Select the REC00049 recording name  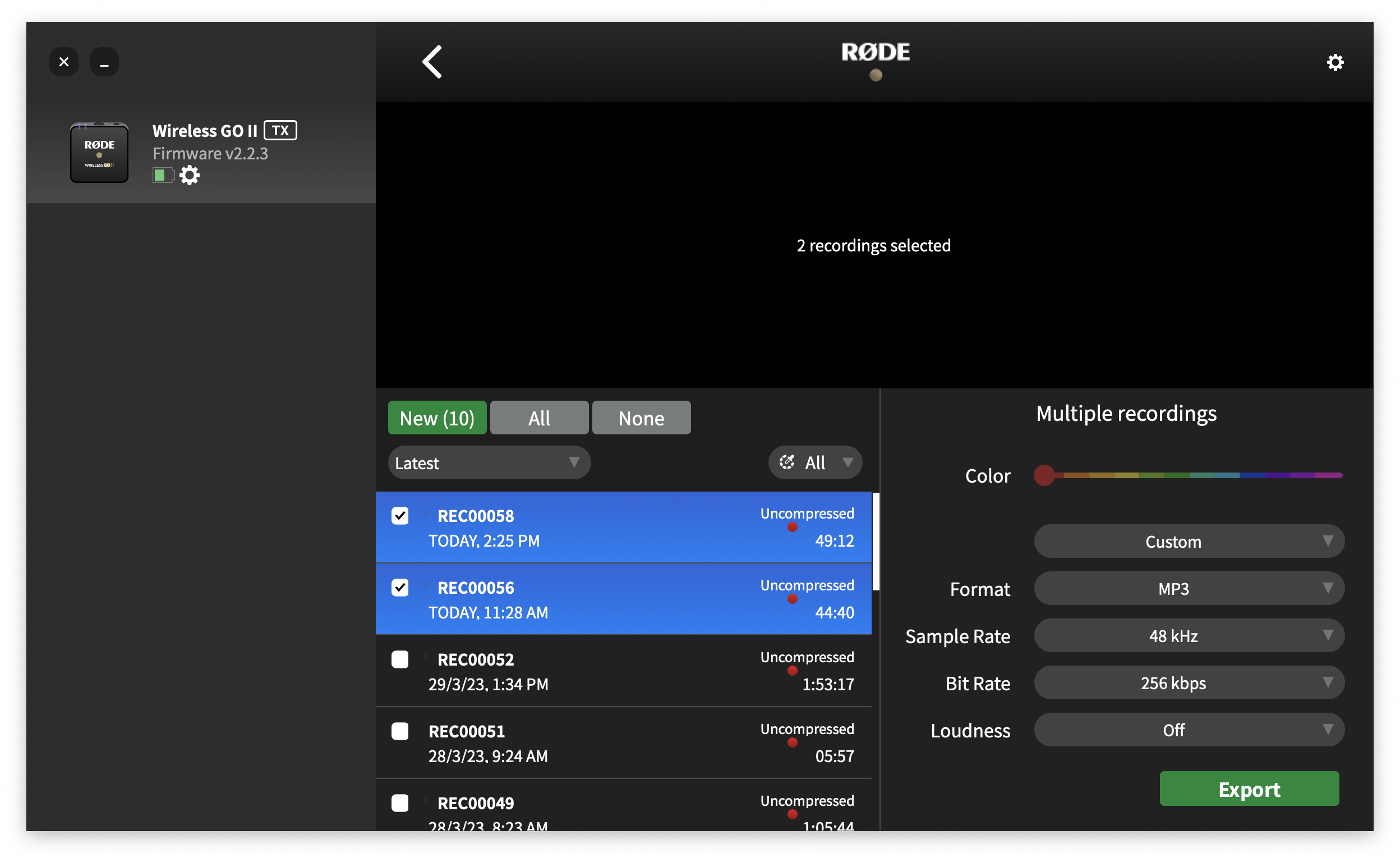(x=475, y=803)
